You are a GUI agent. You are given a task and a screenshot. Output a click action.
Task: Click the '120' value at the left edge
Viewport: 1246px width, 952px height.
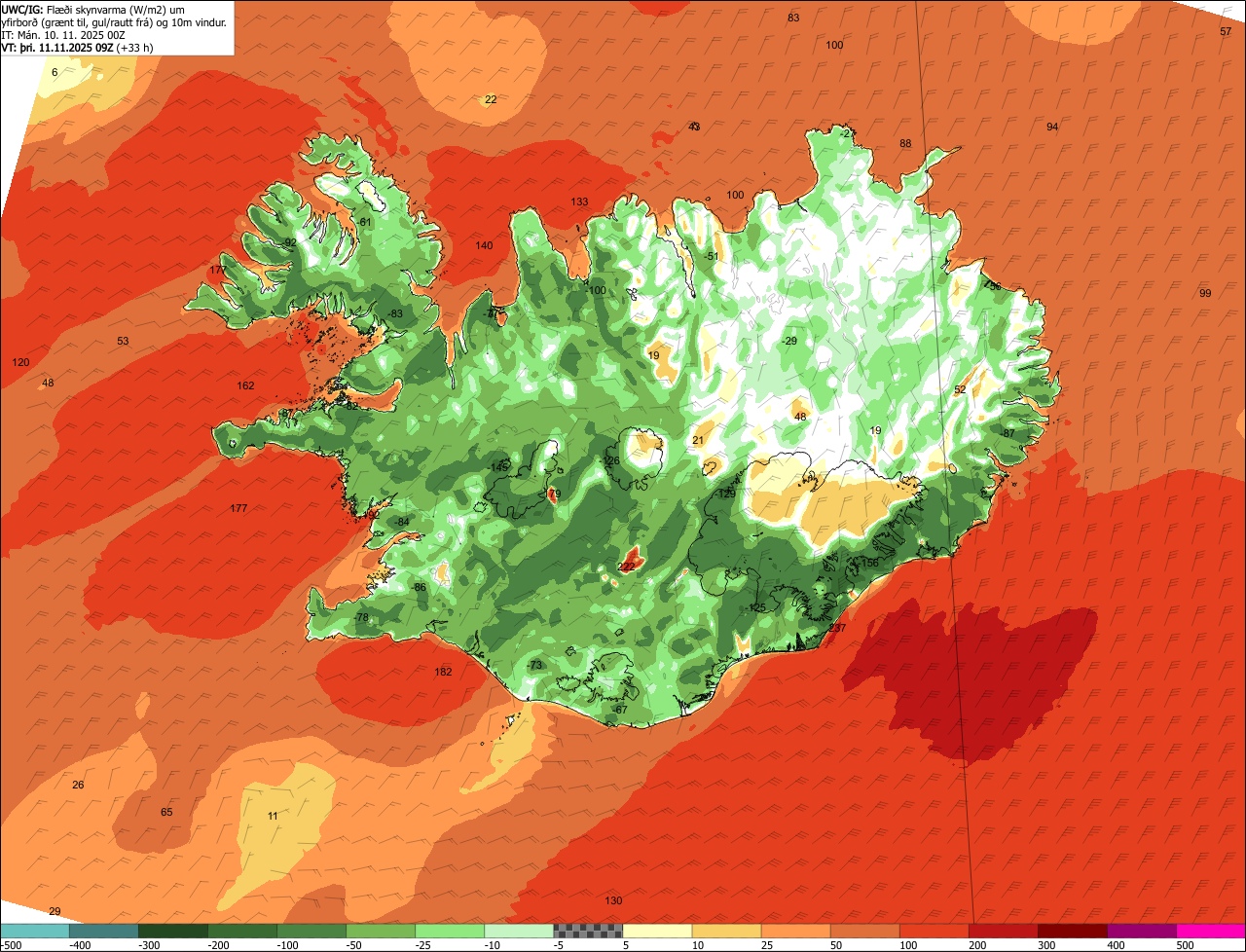20,362
